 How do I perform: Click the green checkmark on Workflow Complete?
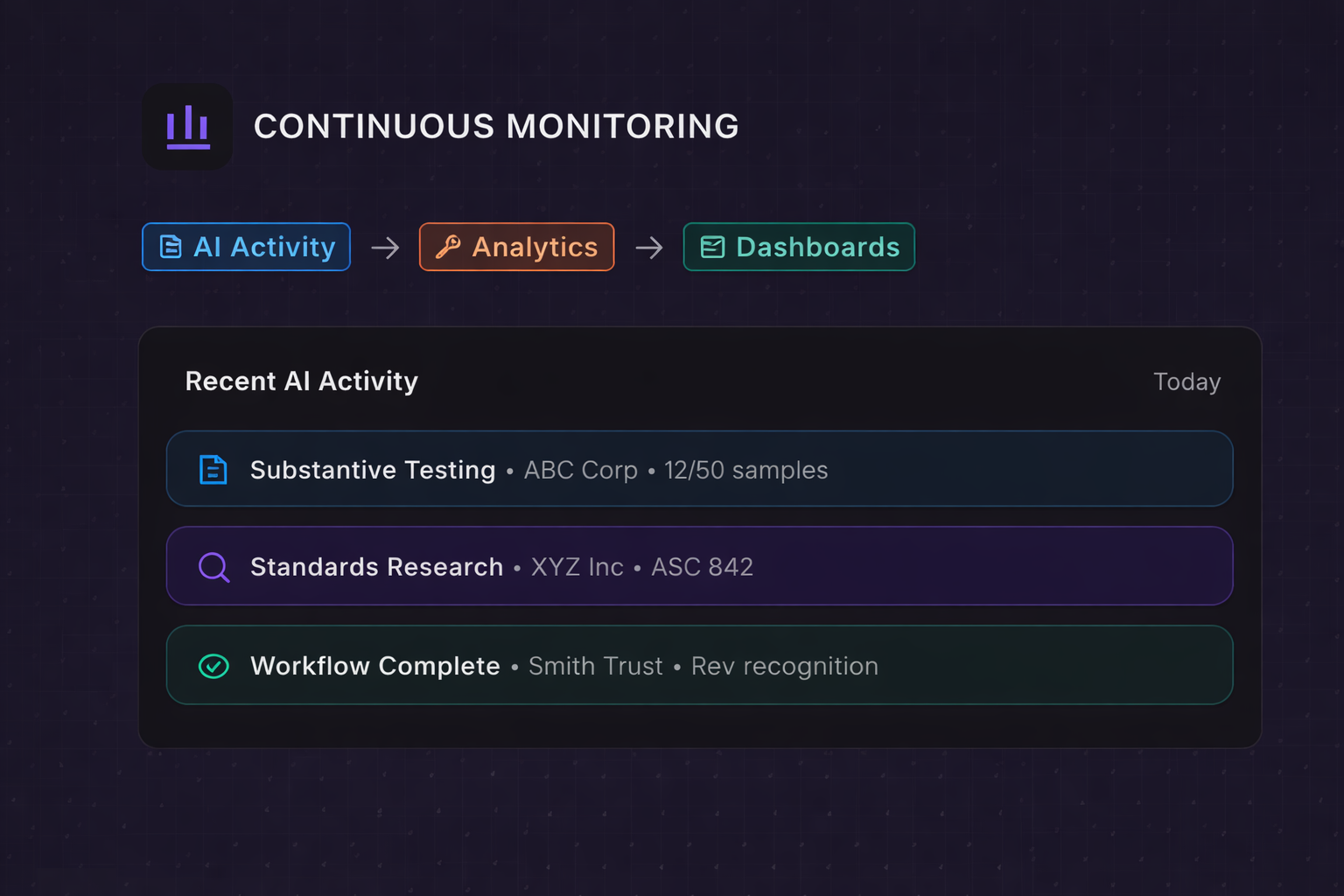coord(213,666)
